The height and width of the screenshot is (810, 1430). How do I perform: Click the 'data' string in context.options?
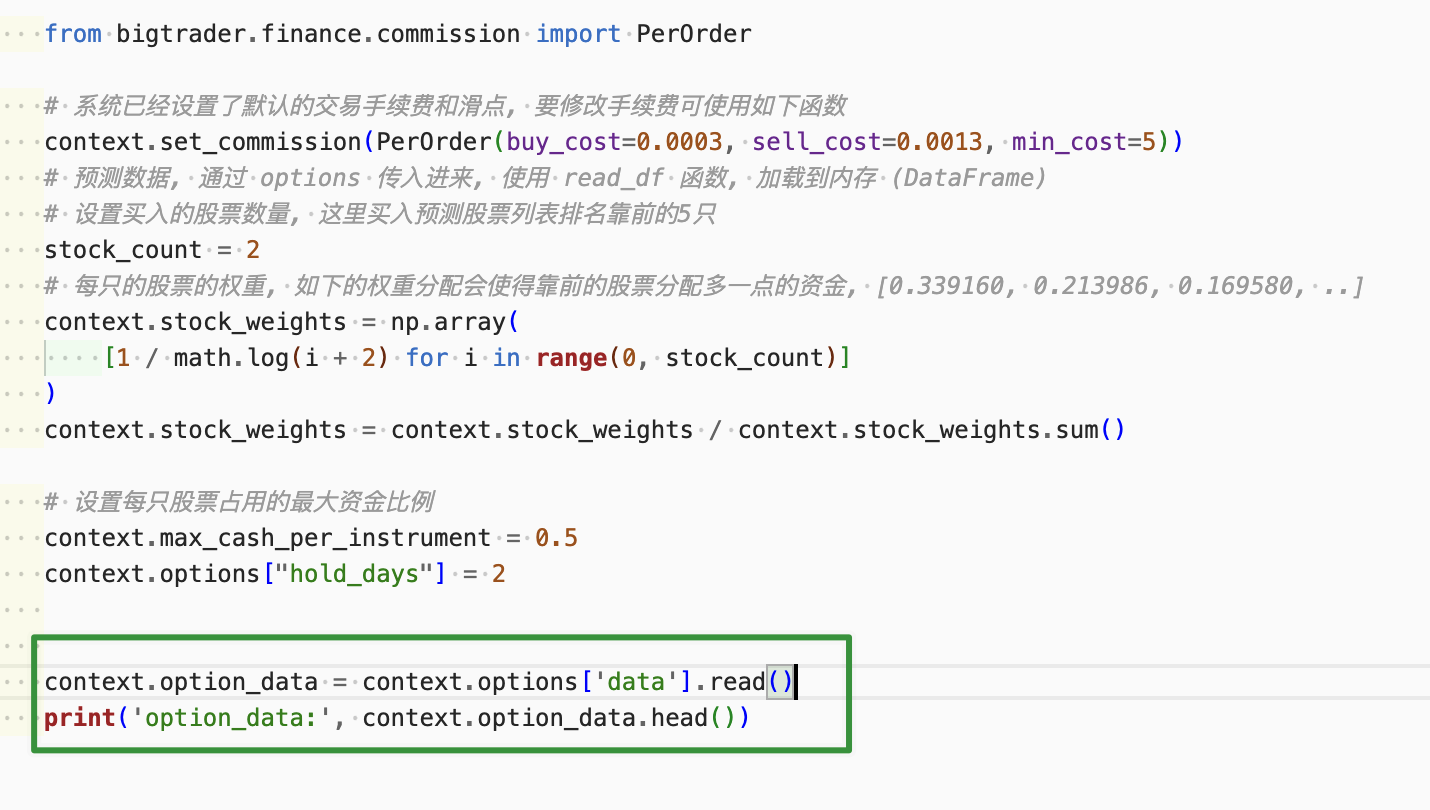click(636, 682)
